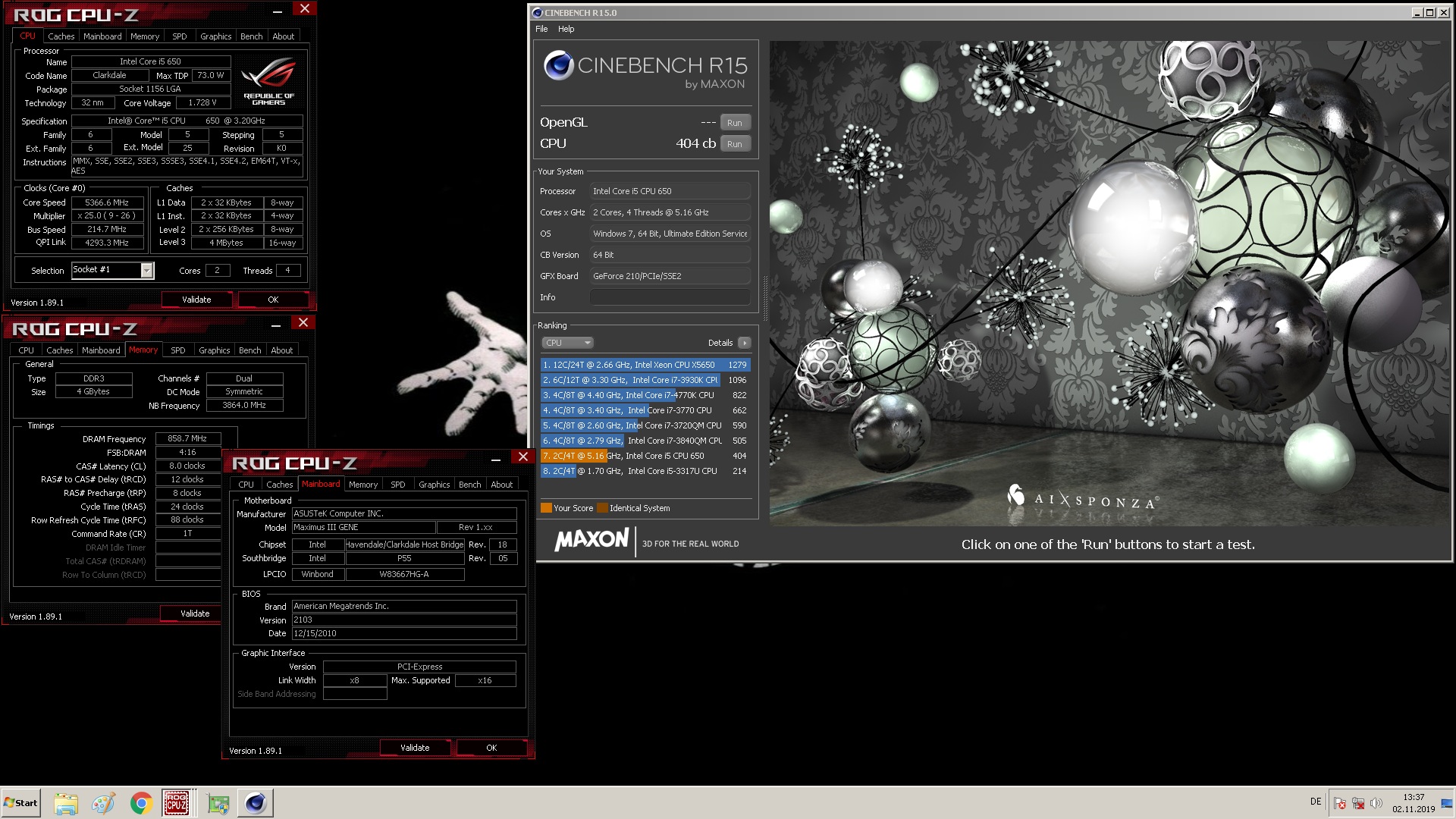Click the BIOS Version field 2103
Viewport: 1456px width, 819px height.
point(404,620)
